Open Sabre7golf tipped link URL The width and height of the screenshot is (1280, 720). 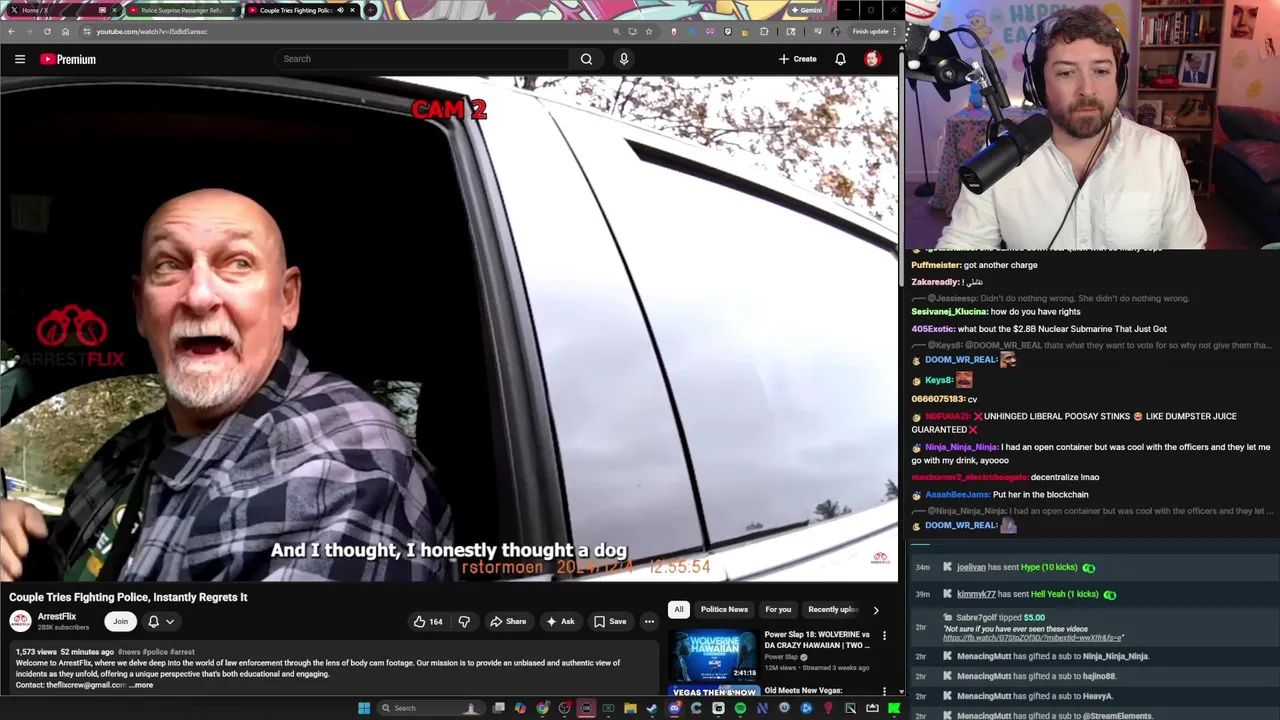click(1033, 638)
